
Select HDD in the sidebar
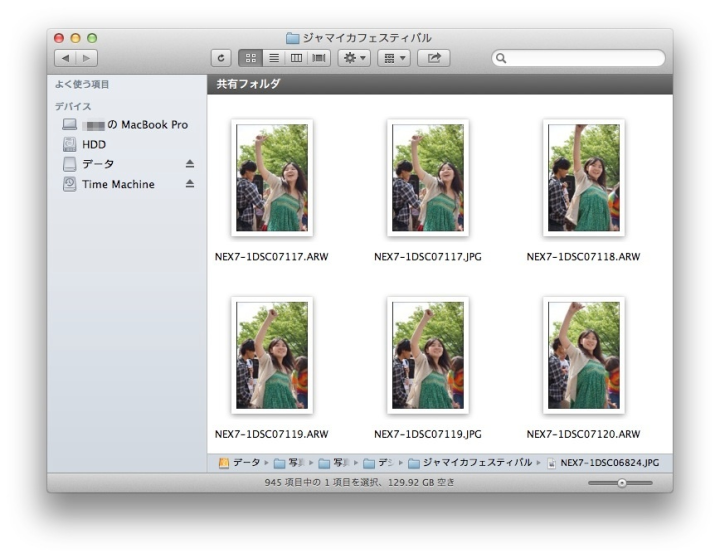tap(93, 144)
